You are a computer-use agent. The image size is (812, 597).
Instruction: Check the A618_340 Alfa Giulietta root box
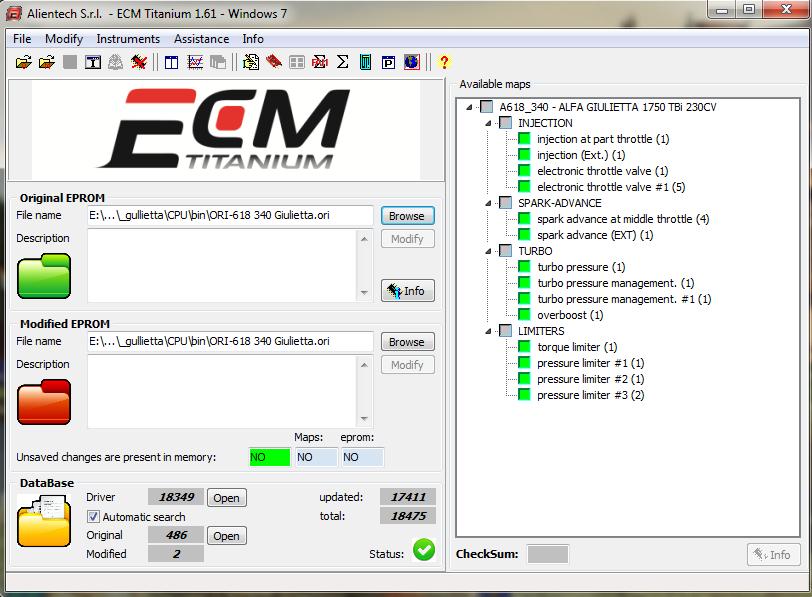486,107
